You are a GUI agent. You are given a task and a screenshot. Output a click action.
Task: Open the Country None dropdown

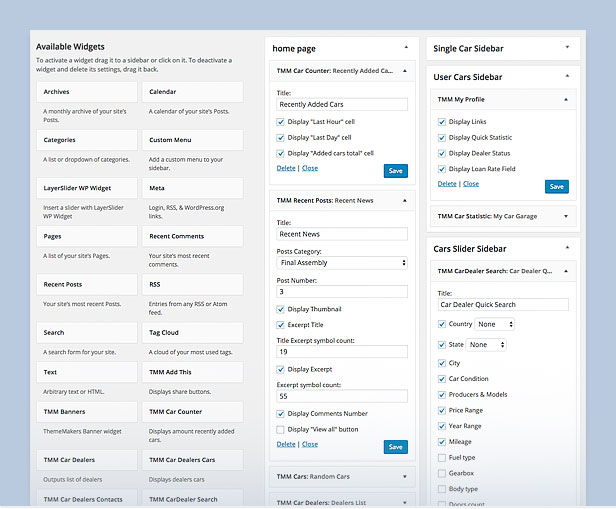point(495,324)
